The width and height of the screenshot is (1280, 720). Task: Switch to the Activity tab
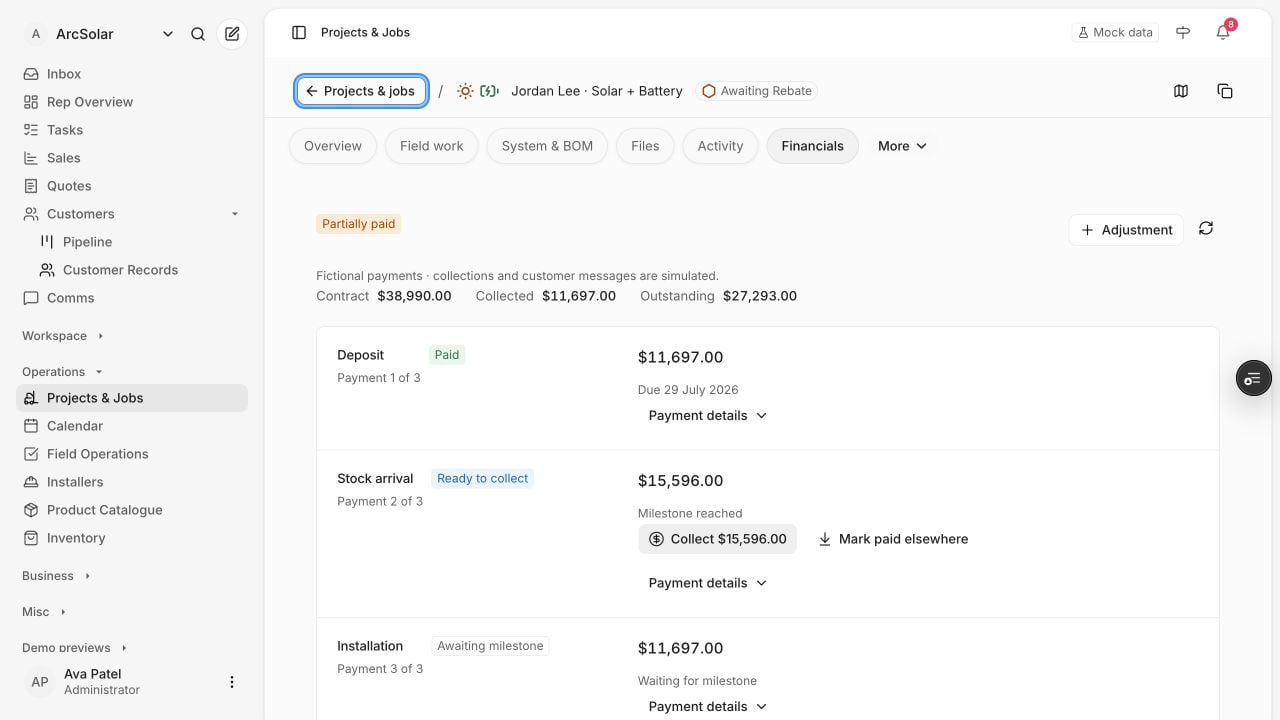pos(720,146)
